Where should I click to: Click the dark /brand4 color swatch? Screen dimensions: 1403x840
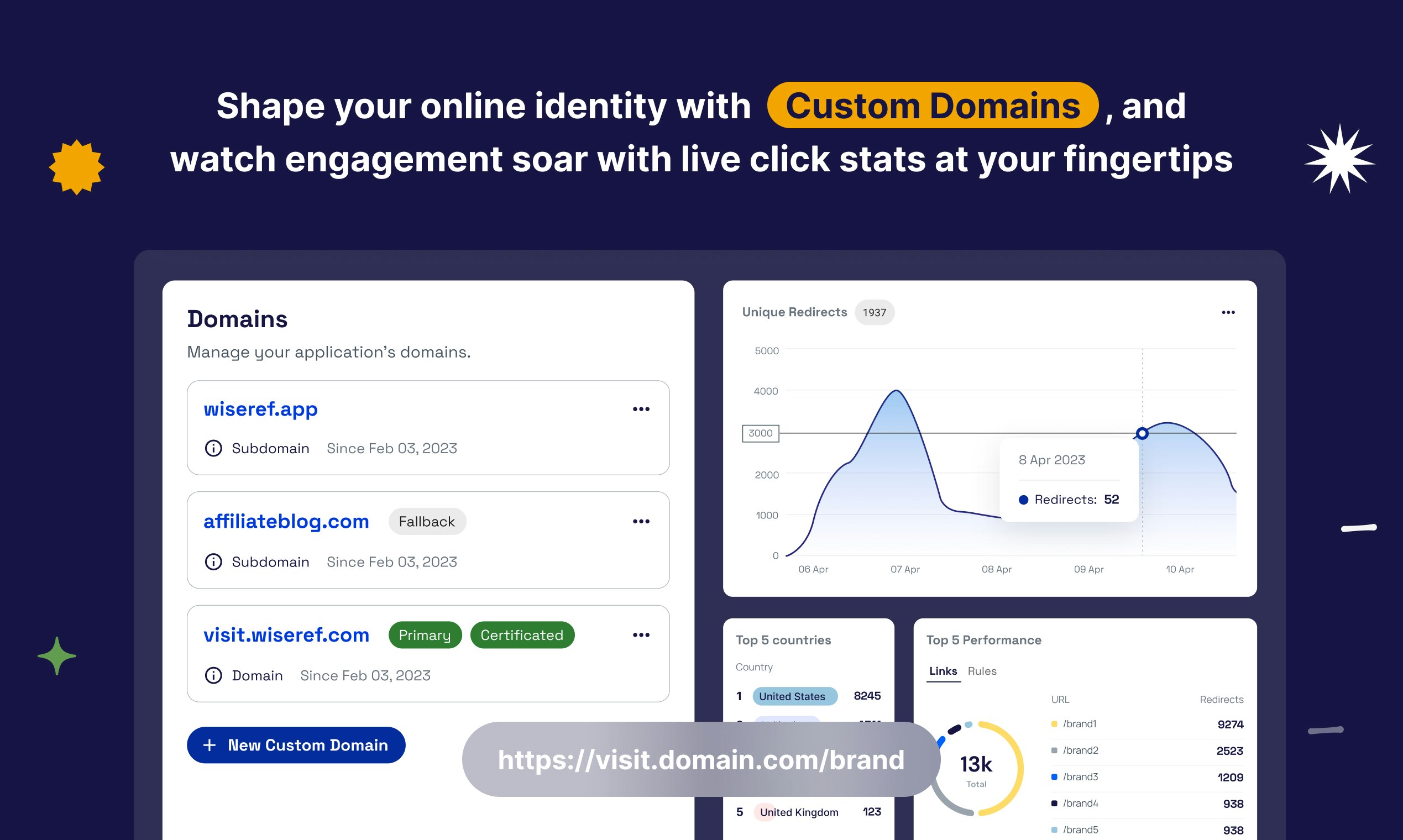[1054, 803]
